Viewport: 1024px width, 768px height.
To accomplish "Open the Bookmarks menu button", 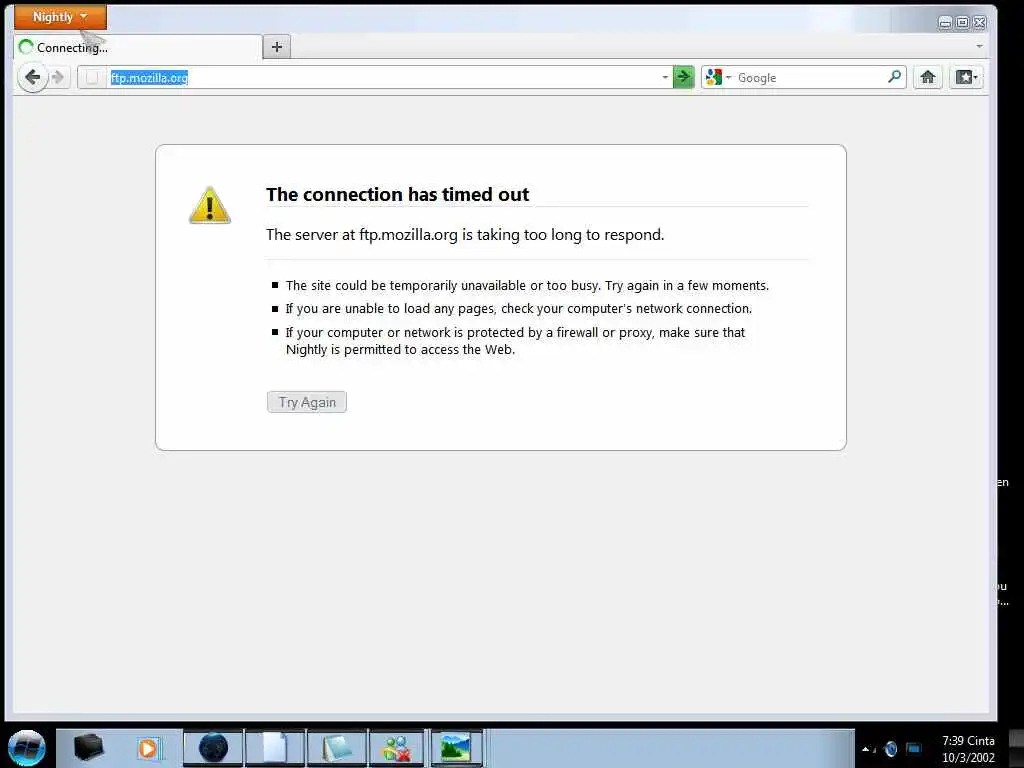I will coord(967,78).
